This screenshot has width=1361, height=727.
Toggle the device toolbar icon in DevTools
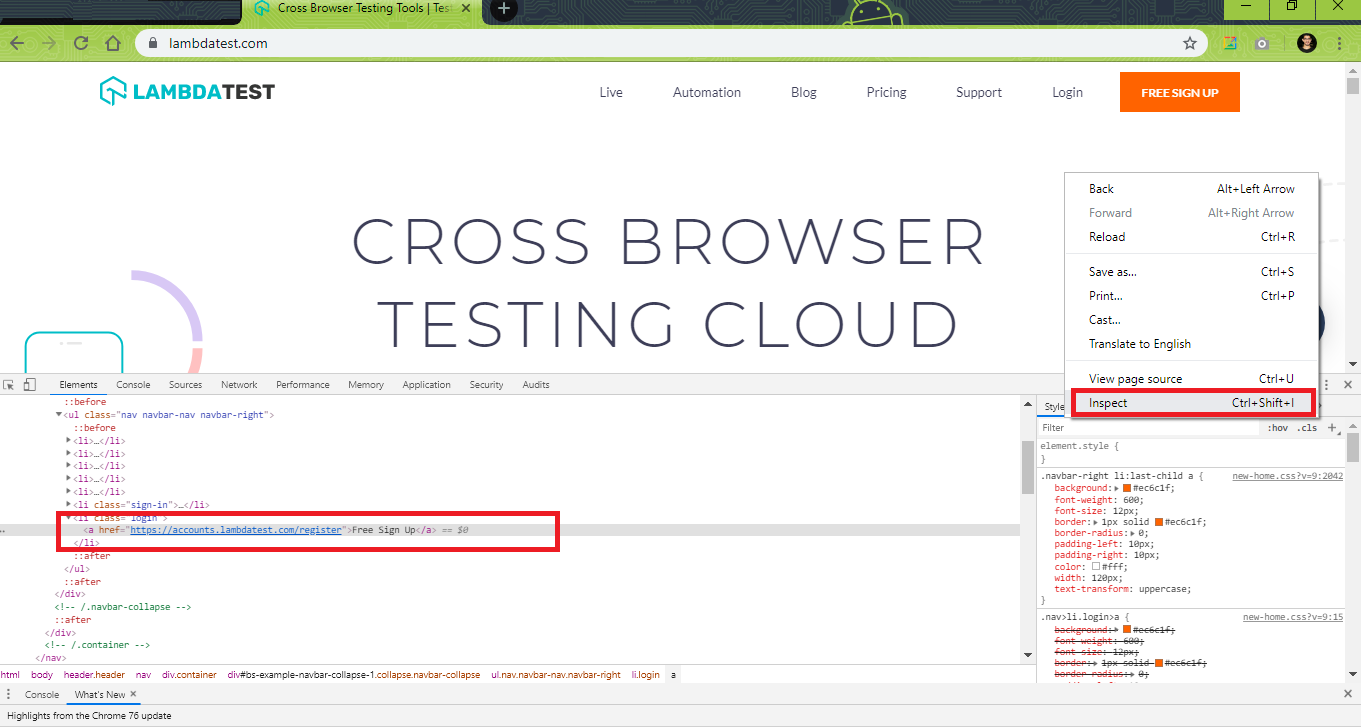[x=30, y=385]
